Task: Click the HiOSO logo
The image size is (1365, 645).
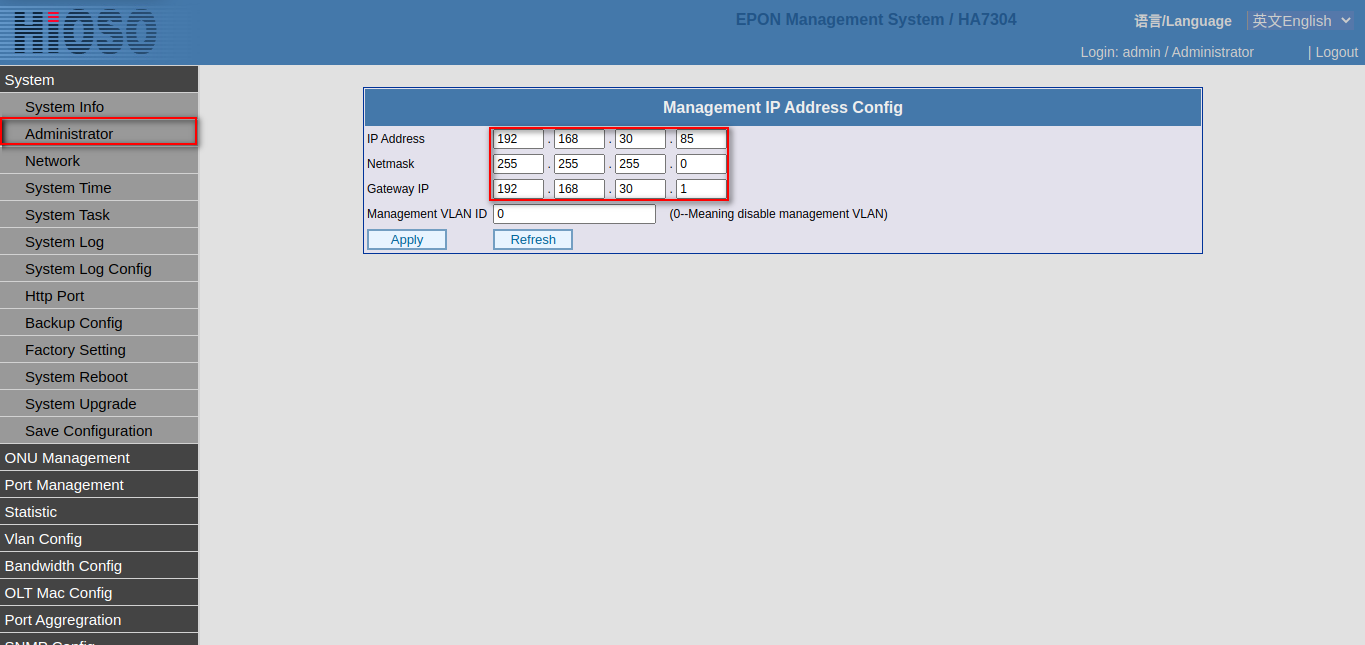Action: [x=85, y=31]
